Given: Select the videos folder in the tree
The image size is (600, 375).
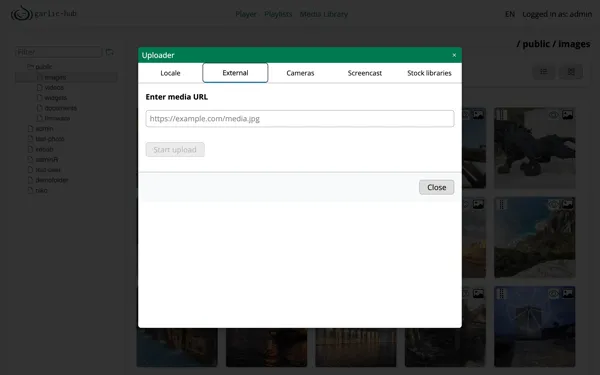Looking at the screenshot, I should [x=54, y=88].
